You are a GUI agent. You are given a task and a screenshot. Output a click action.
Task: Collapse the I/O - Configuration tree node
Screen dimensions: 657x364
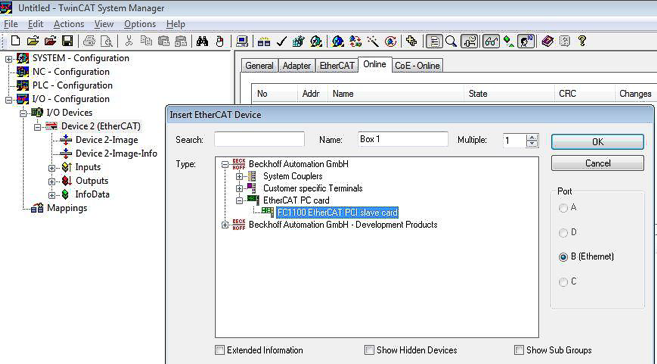click(x=8, y=100)
